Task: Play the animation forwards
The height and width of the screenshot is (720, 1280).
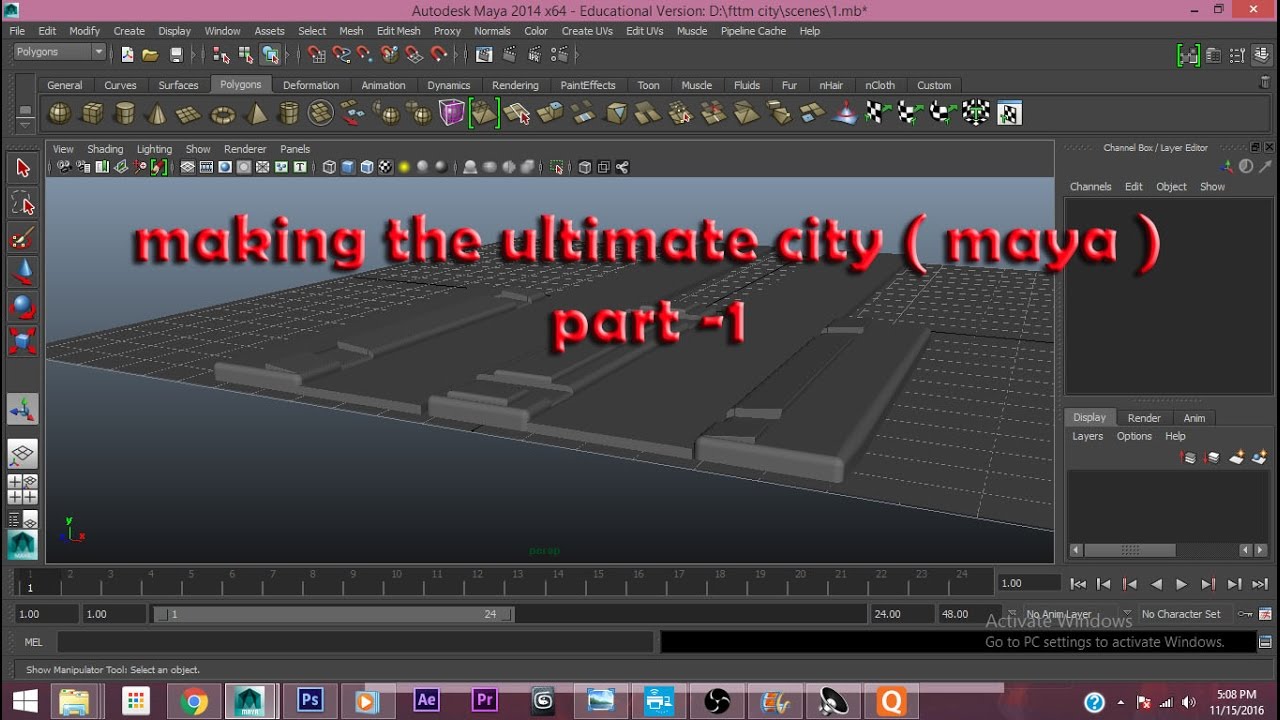Action: [x=1182, y=584]
